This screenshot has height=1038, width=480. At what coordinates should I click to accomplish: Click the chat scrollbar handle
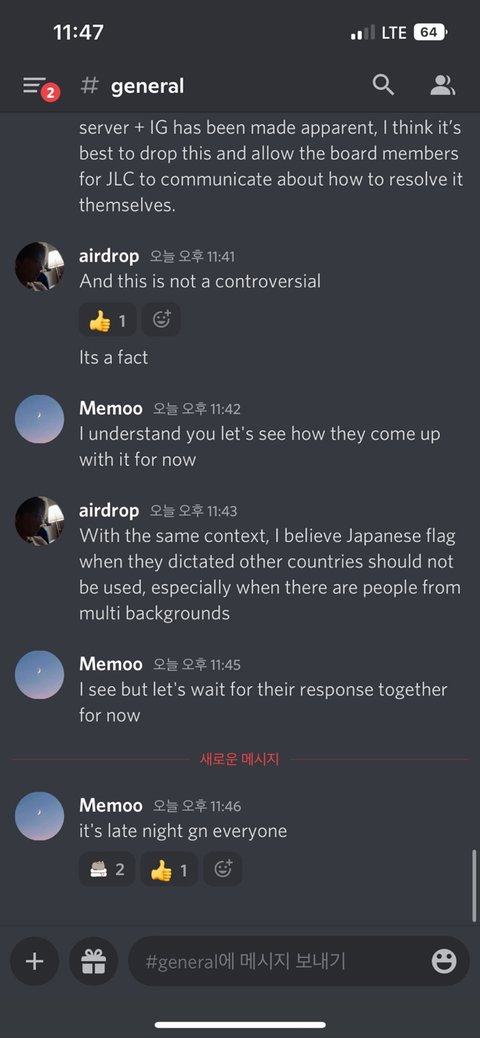coord(473,885)
